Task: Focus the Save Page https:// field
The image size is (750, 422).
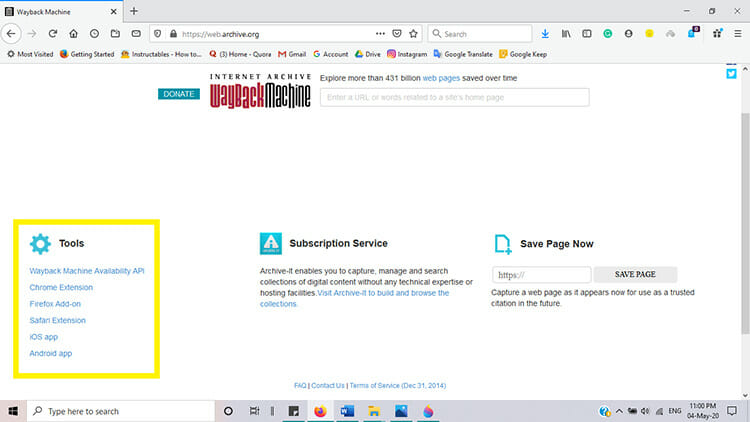Action: click(x=541, y=275)
